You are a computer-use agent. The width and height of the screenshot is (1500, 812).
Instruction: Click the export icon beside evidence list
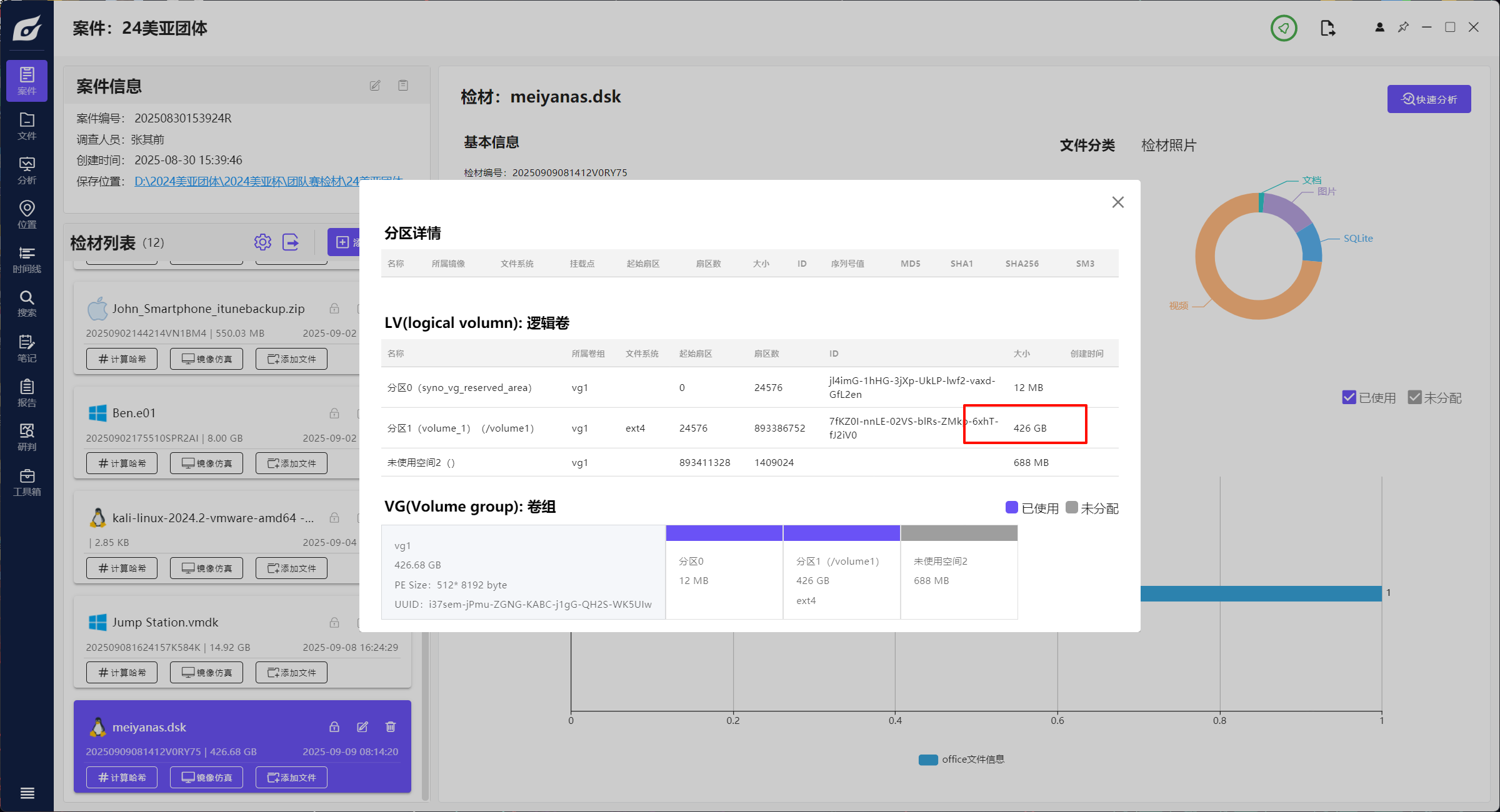tap(291, 242)
